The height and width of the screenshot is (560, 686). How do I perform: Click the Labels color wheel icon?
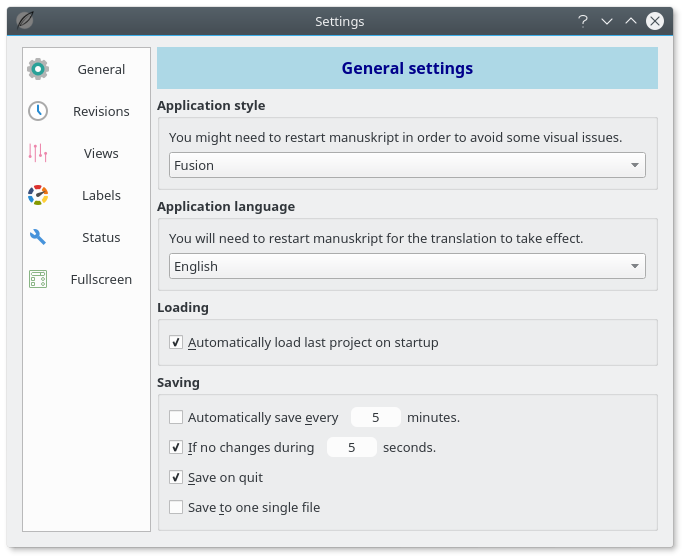click(38, 195)
